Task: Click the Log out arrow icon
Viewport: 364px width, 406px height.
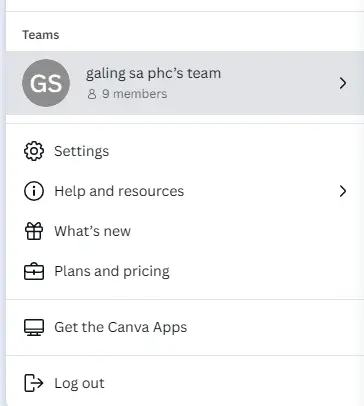Action: pos(34,383)
